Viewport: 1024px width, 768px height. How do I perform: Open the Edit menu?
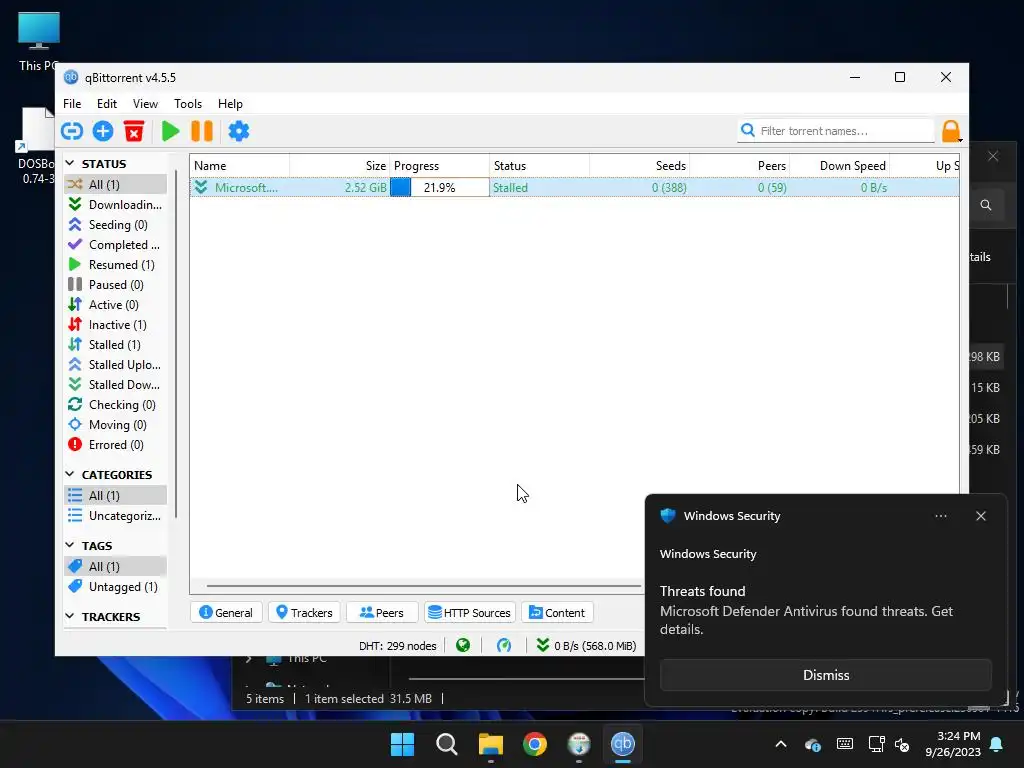pos(106,104)
